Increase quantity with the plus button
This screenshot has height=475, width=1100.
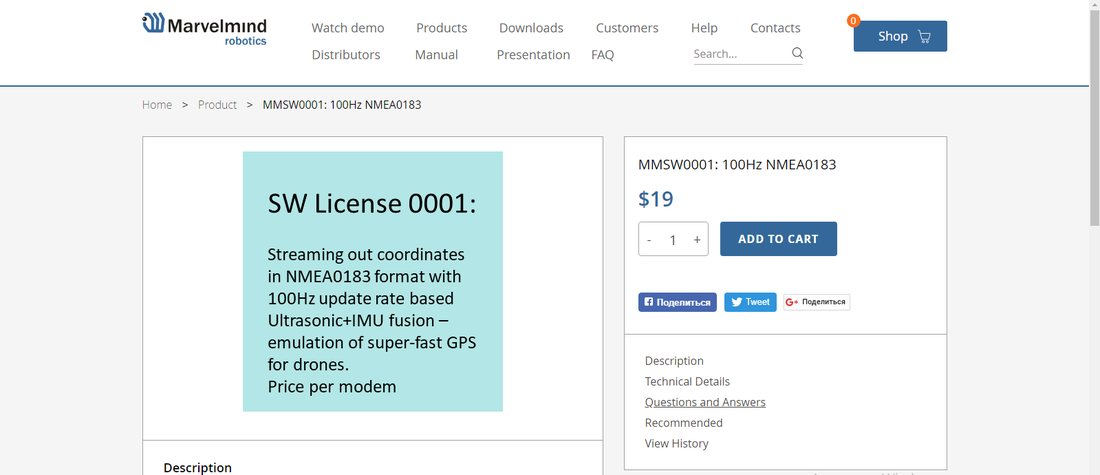tap(697, 240)
